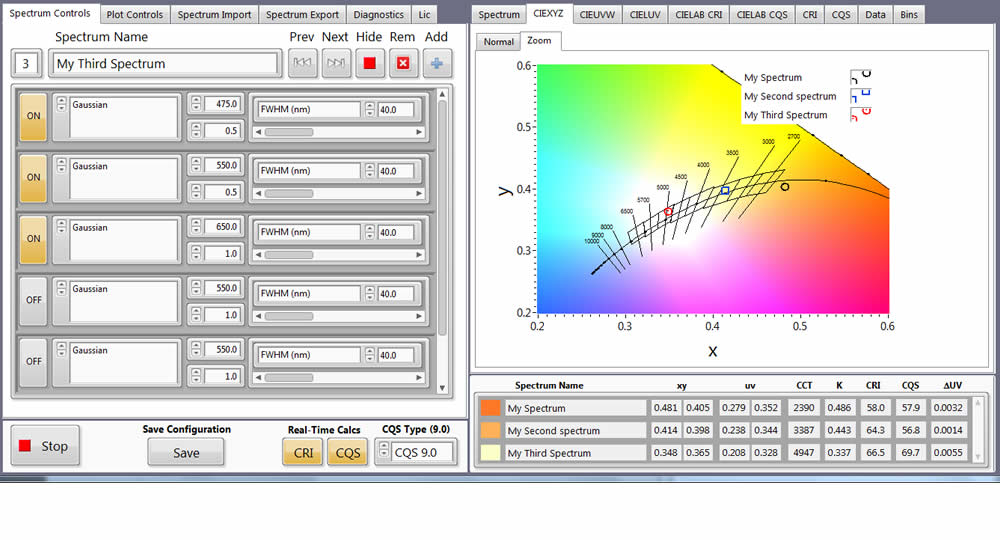Open the Spectrum Export tab
Screen dimensions: 1000x540
pos(302,14)
